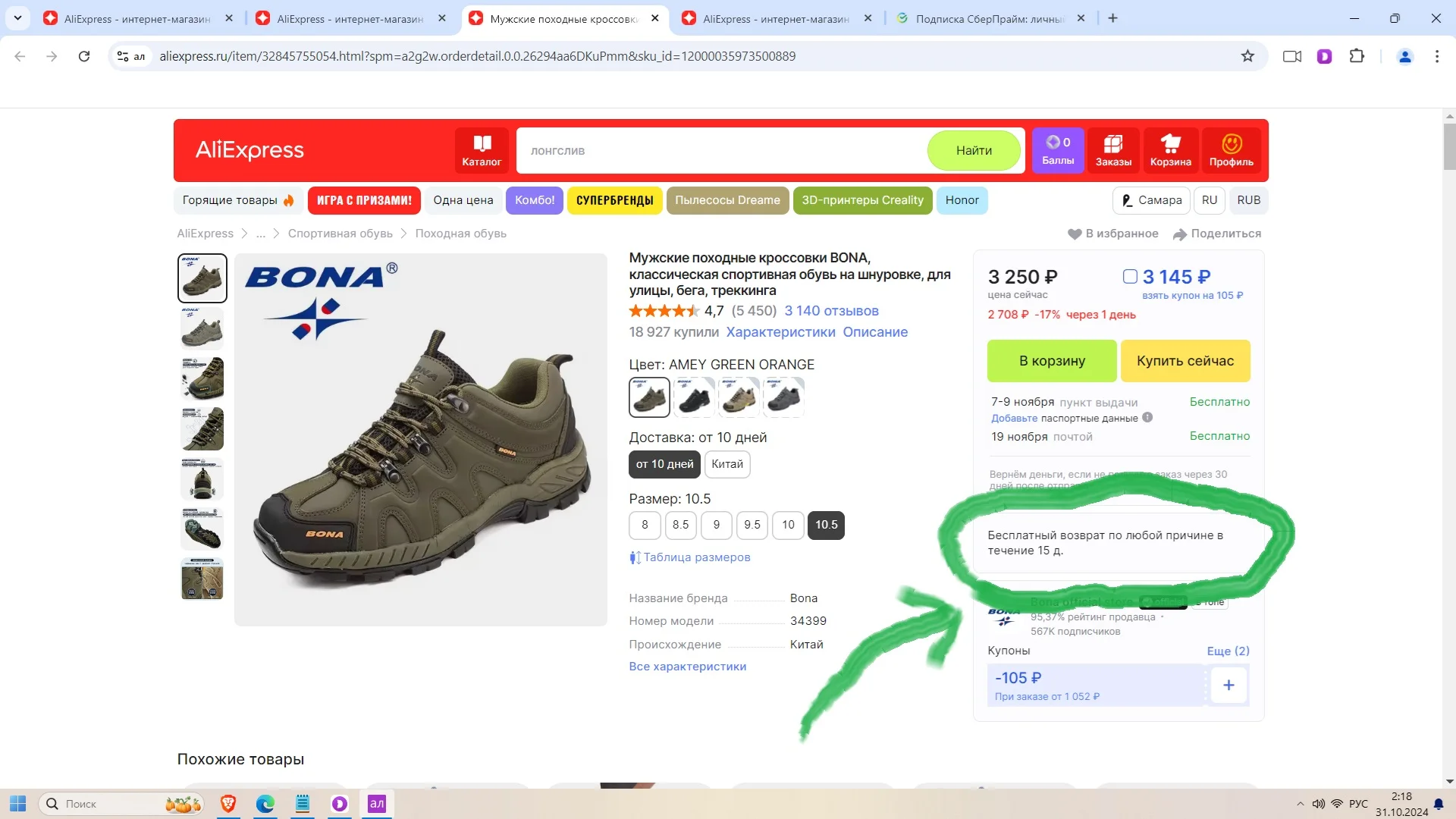
Task: Add product to favorites (В избранное)
Action: click(x=1113, y=234)
